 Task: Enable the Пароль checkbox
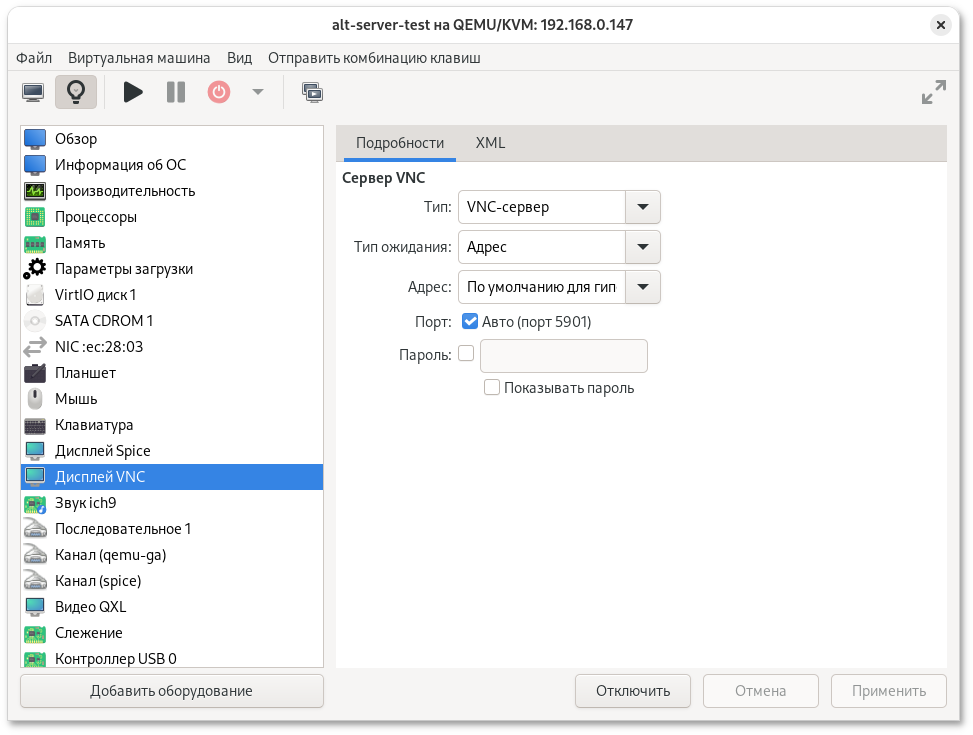pos(466,353)
